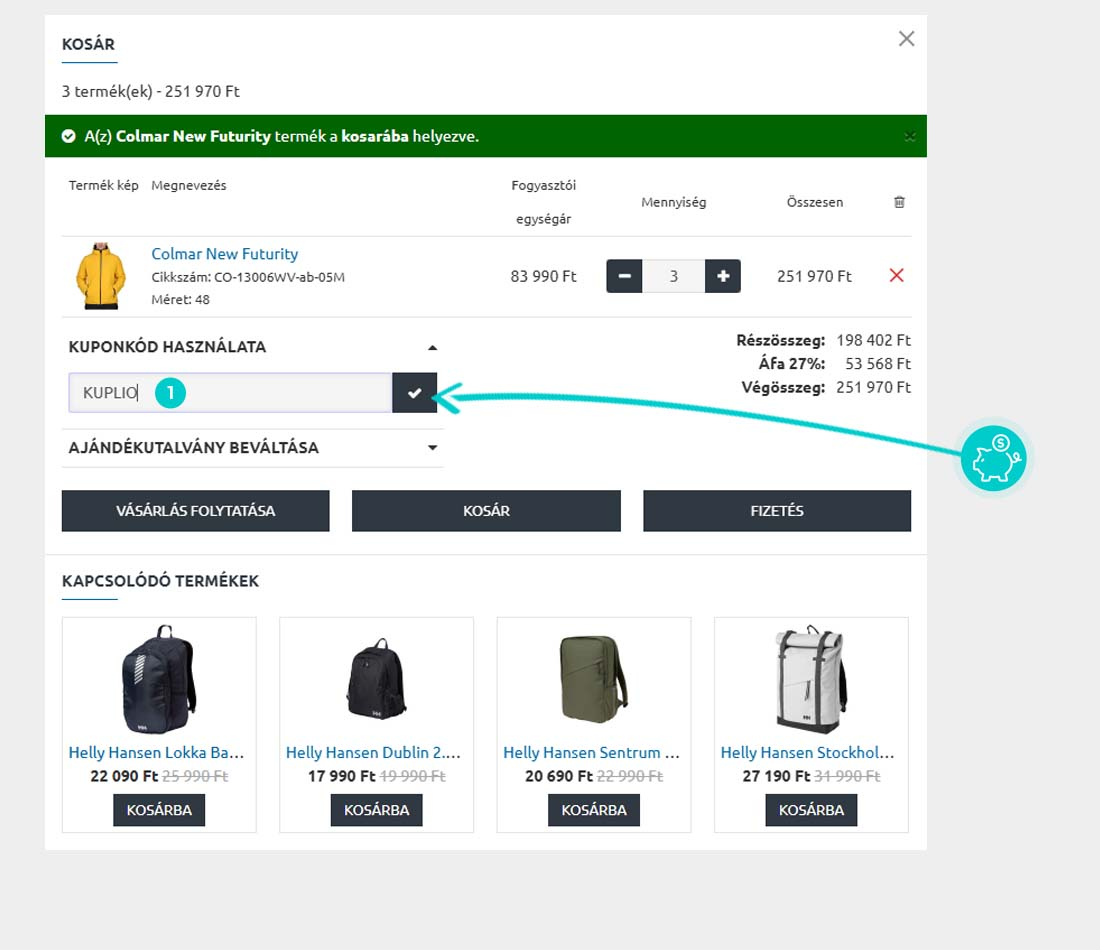Select the white Helly Hansen Stockholm backpack image
Image resolution: width=1100 pixels, height=950 pixels.
point(810,680)
